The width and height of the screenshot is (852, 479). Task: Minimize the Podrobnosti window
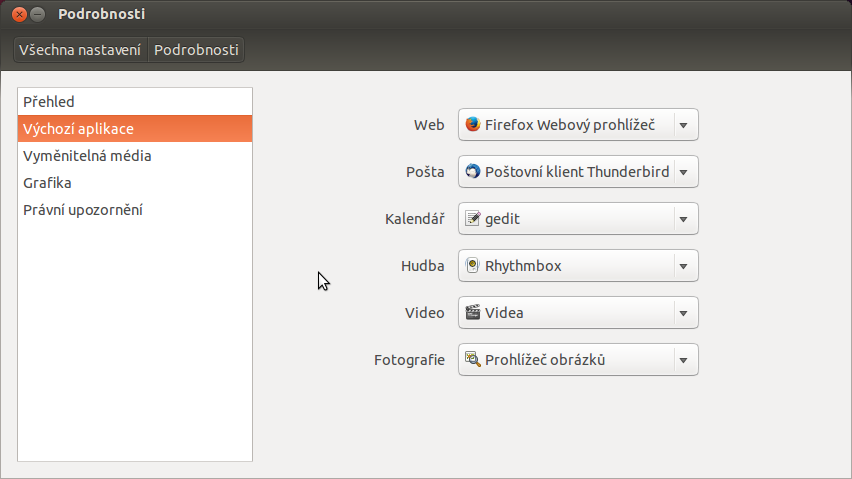tap(37, 14)
